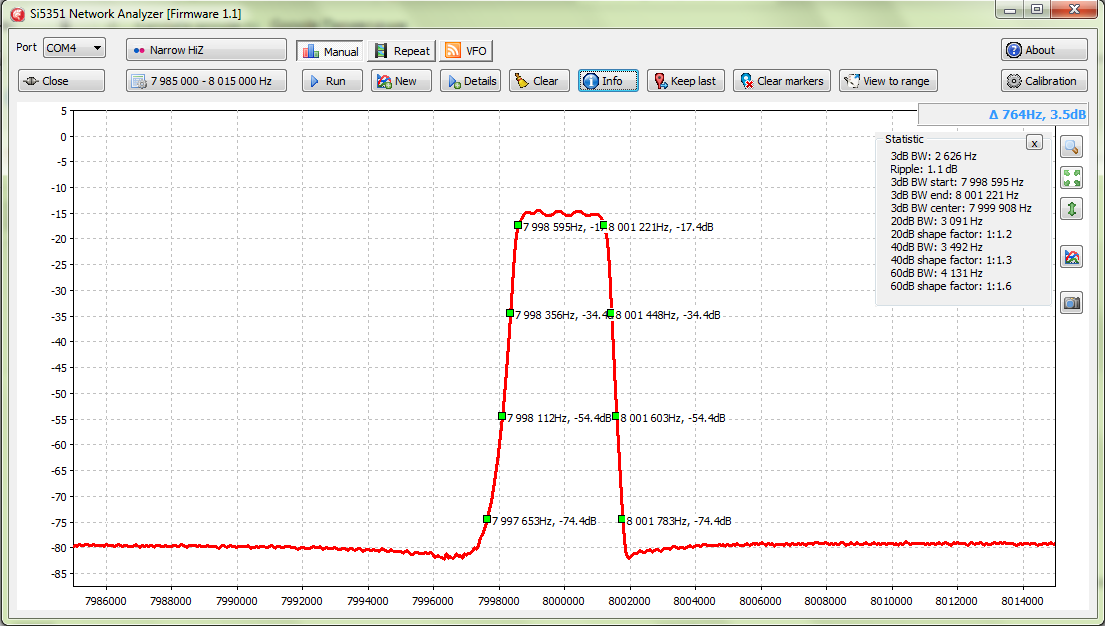The image size is (1105, 626).
Task: Select marker at 8 001 448Hz, -34.4dB
Action: click(611, 313)
